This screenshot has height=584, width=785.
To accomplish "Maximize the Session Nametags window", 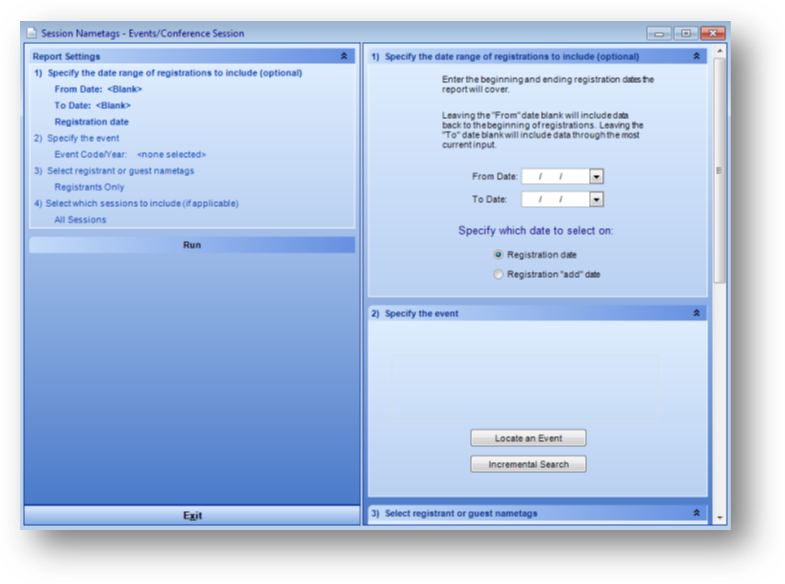I will (x=686, y=33).
